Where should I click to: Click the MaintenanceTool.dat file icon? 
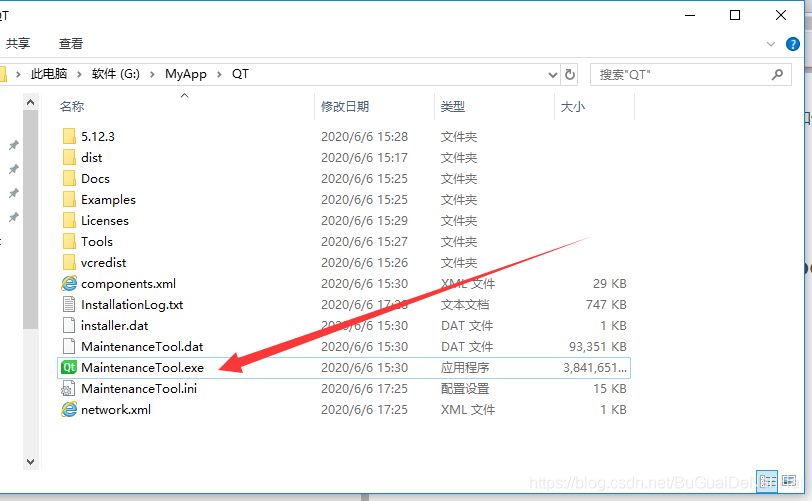click(69, 346)
